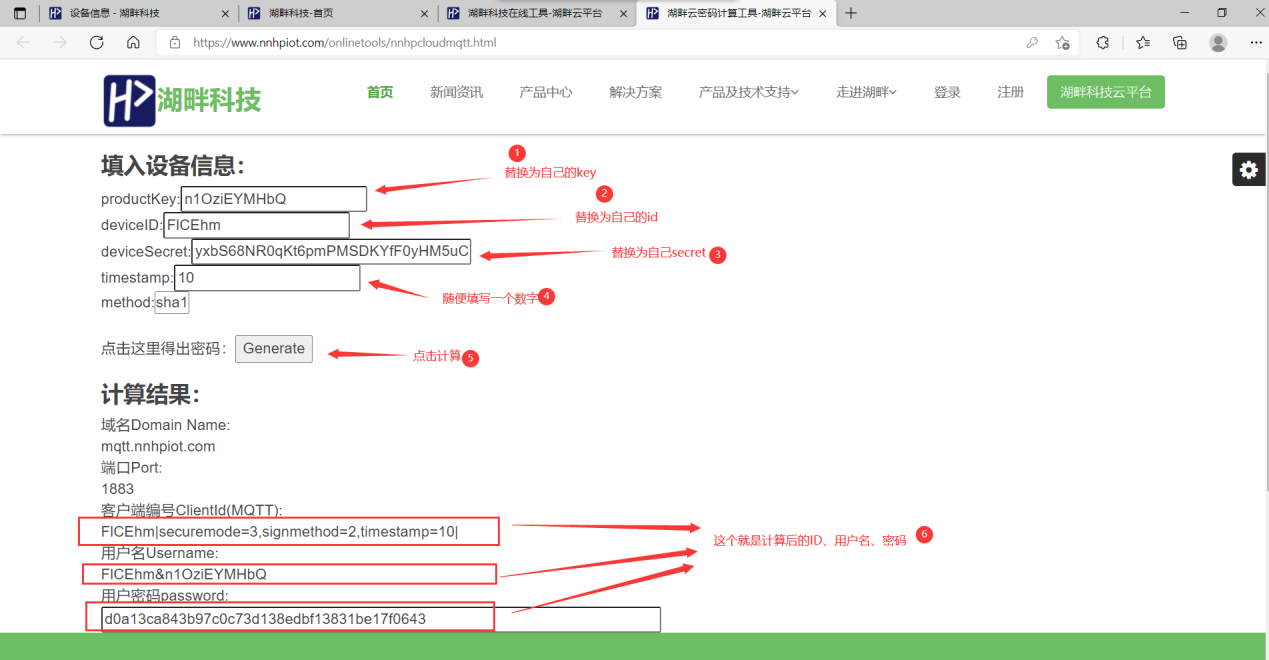This screenshot has height=660, width=1269.
Task: Open the floating gear settings panel
Action: (x=1249, y=170)
